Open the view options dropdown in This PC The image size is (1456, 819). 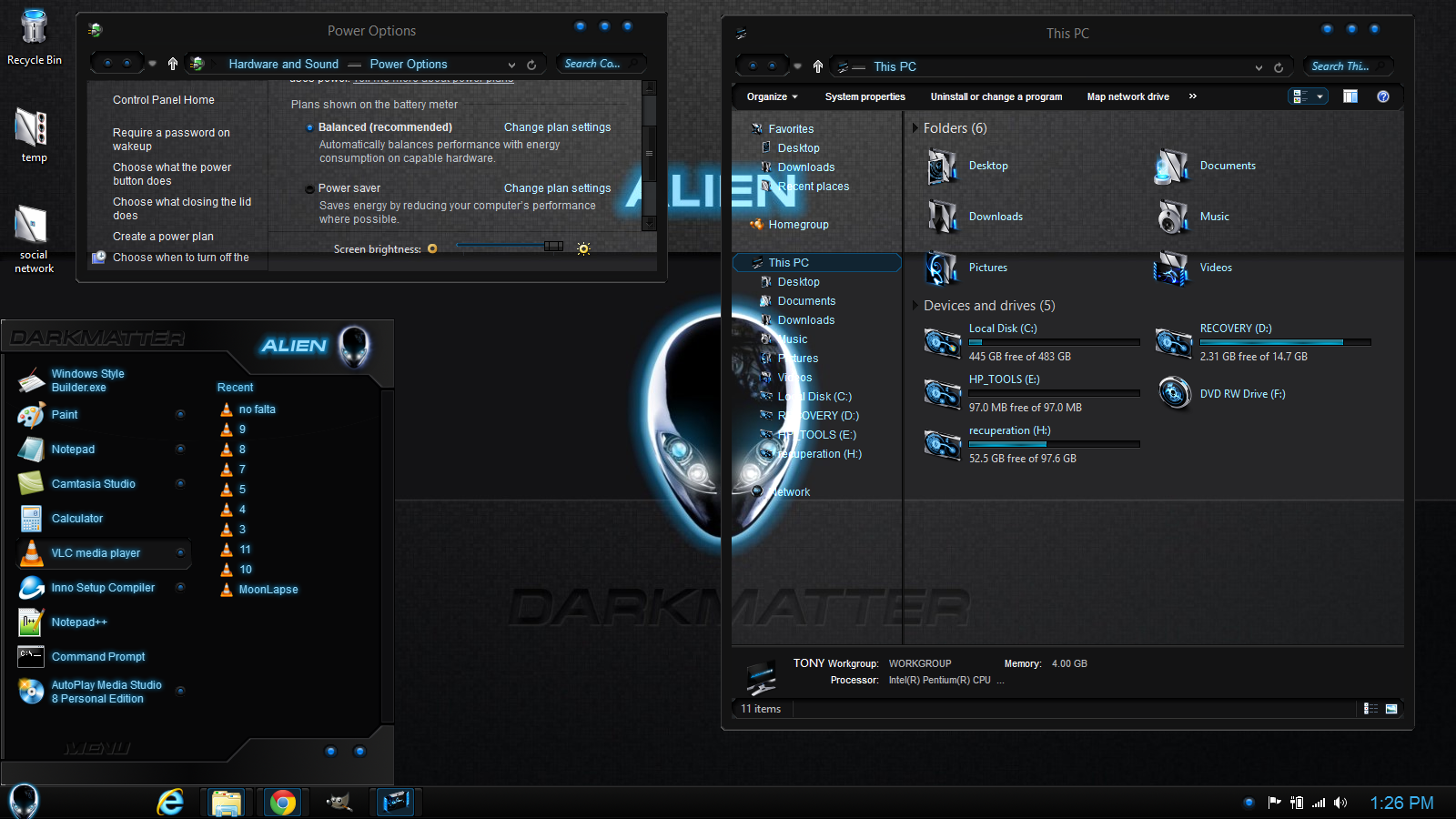1319,96
